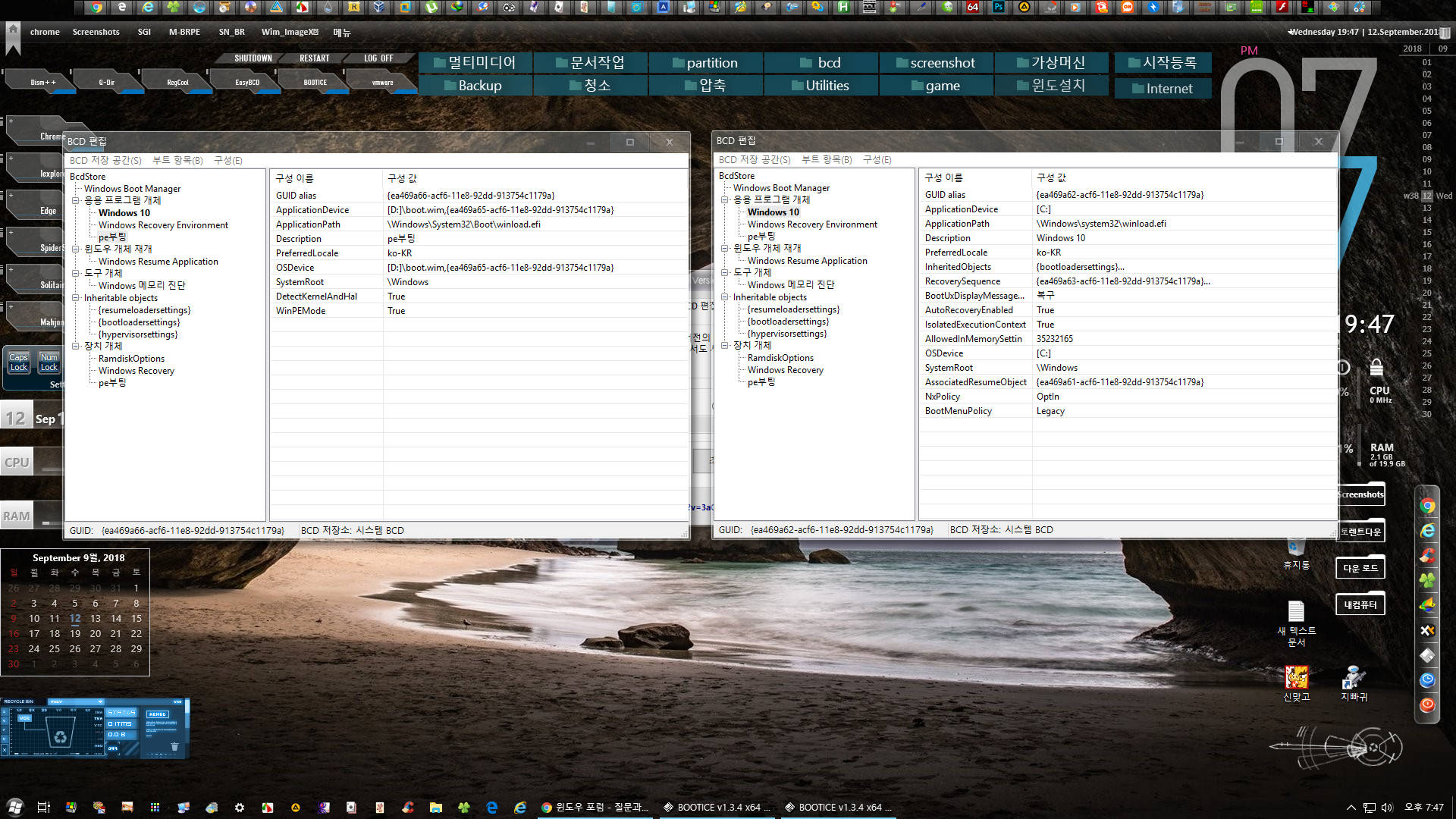Launch Photoshop from the top launcher bar

pyautogui.click(x=999, y=8)
